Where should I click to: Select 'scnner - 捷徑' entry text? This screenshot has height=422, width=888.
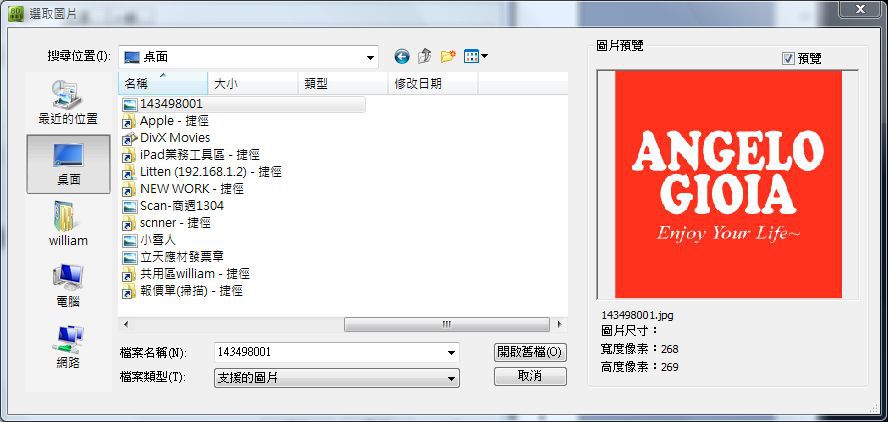[x=176, y=223]
